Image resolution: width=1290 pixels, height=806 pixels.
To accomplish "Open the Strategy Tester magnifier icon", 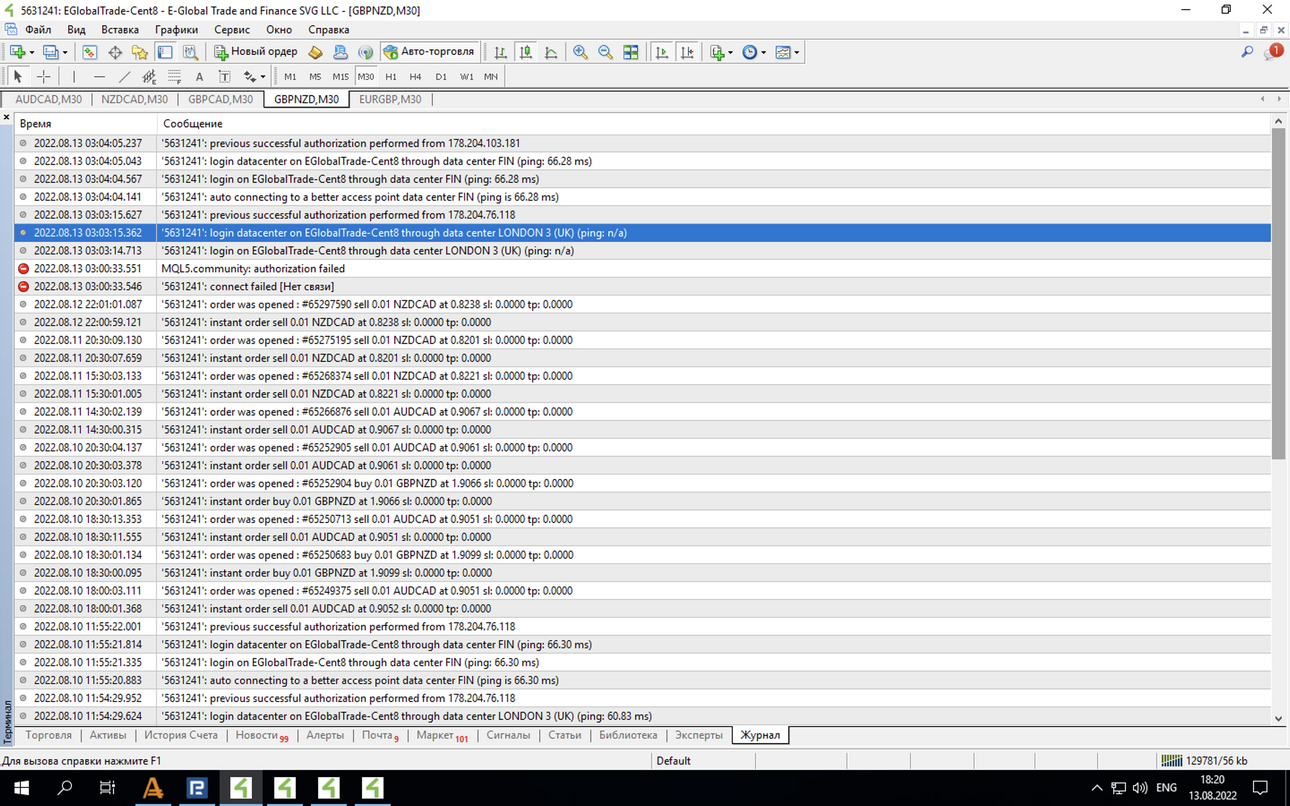I will pyautogui.click(x=190, y=52).
